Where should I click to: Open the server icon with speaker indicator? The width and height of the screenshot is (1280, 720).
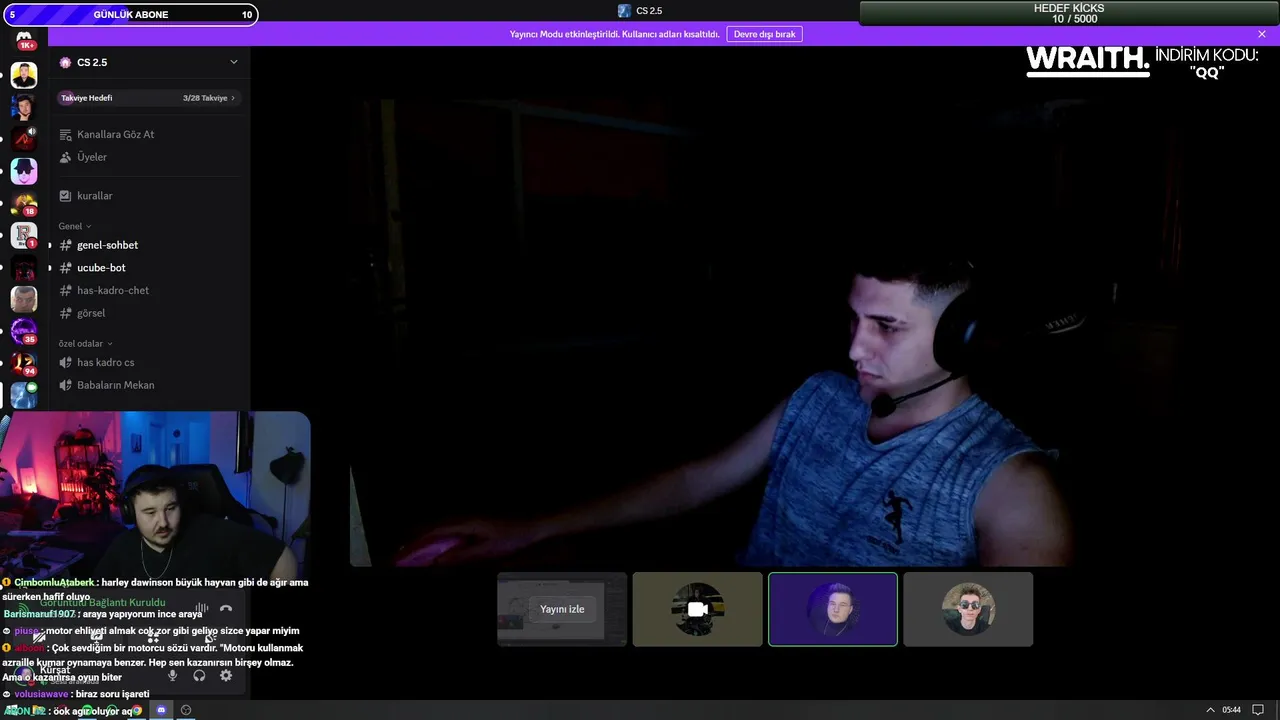click(x=24, y=139)
